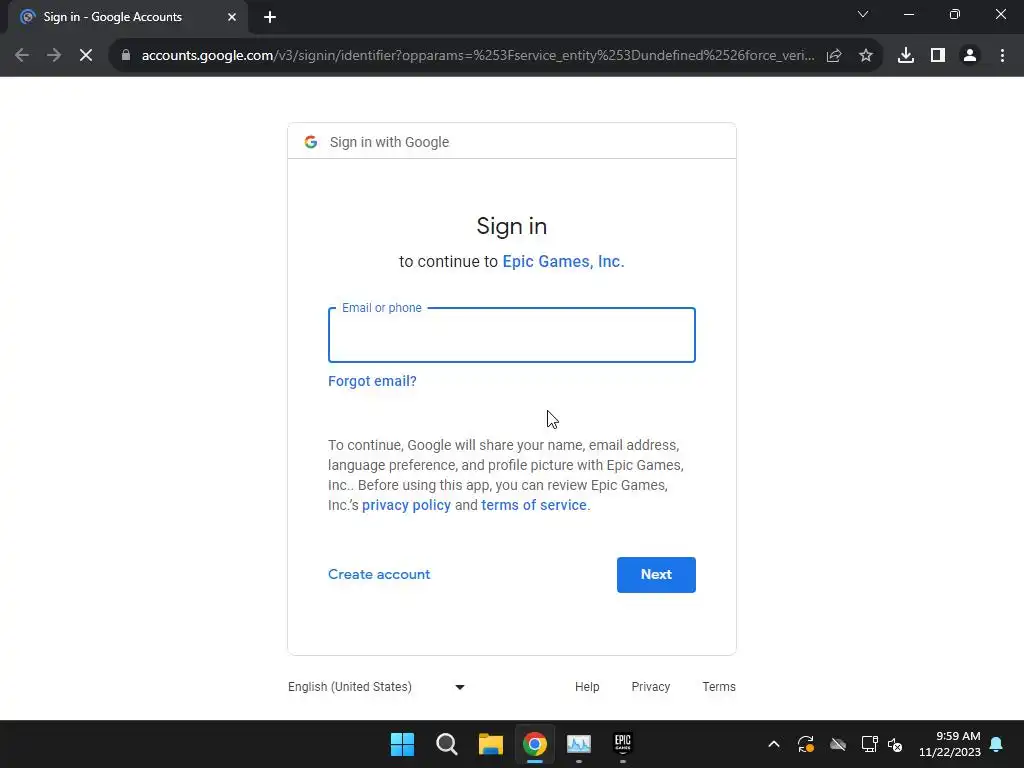Click muted volume tray icon
The image size is (1024, 768).
click(x=895, y=744)
